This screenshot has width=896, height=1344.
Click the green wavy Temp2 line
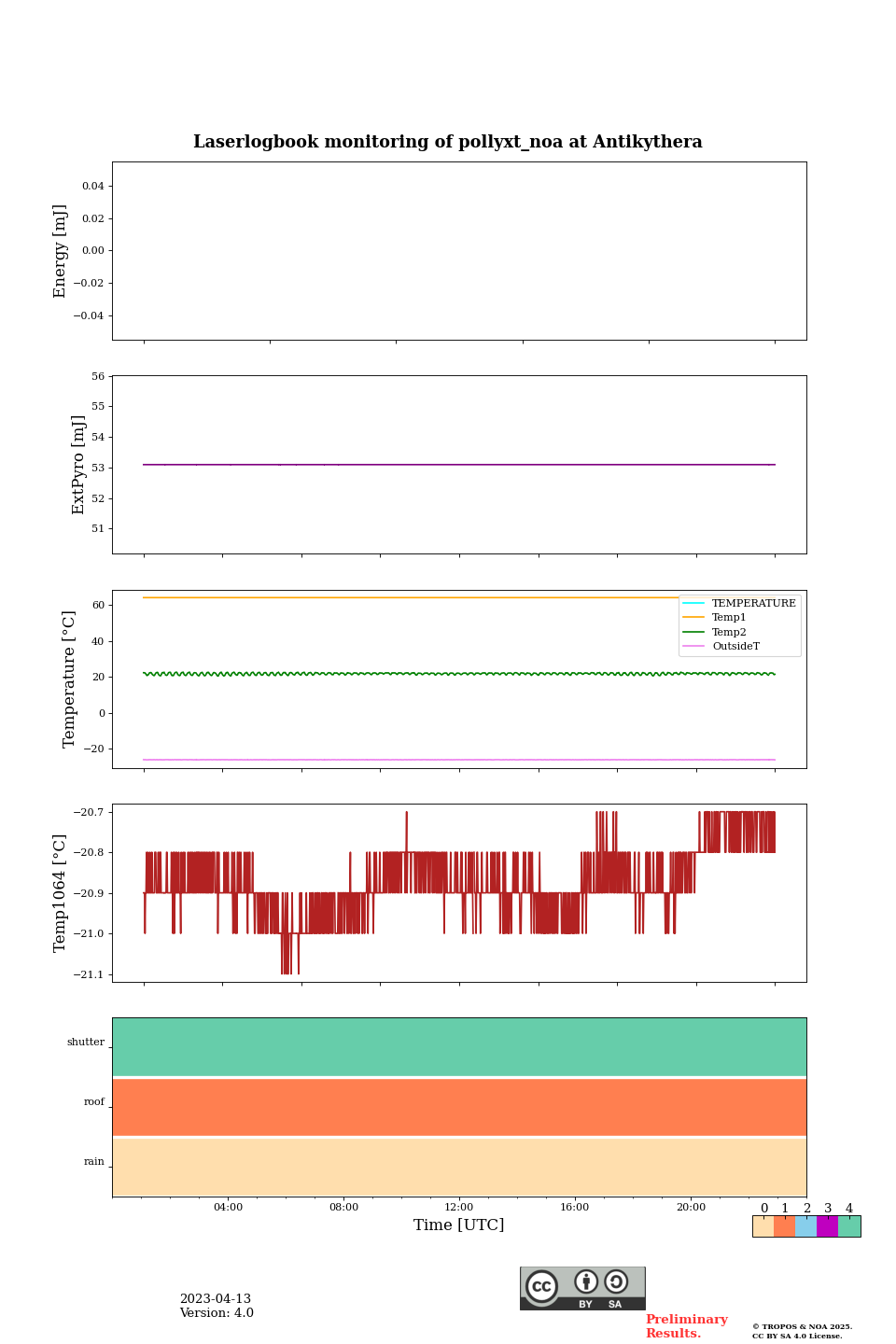[459, 674]
